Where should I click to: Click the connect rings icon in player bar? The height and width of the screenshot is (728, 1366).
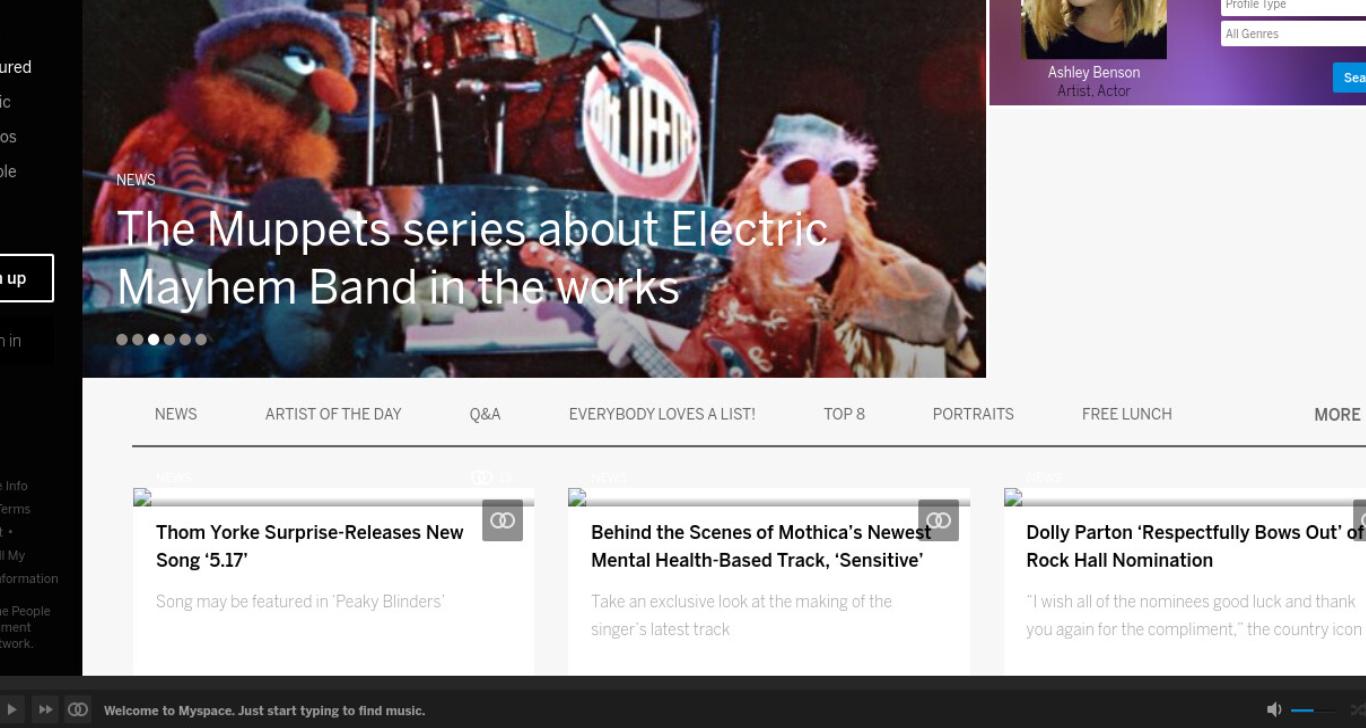click(x=78, y=710)
